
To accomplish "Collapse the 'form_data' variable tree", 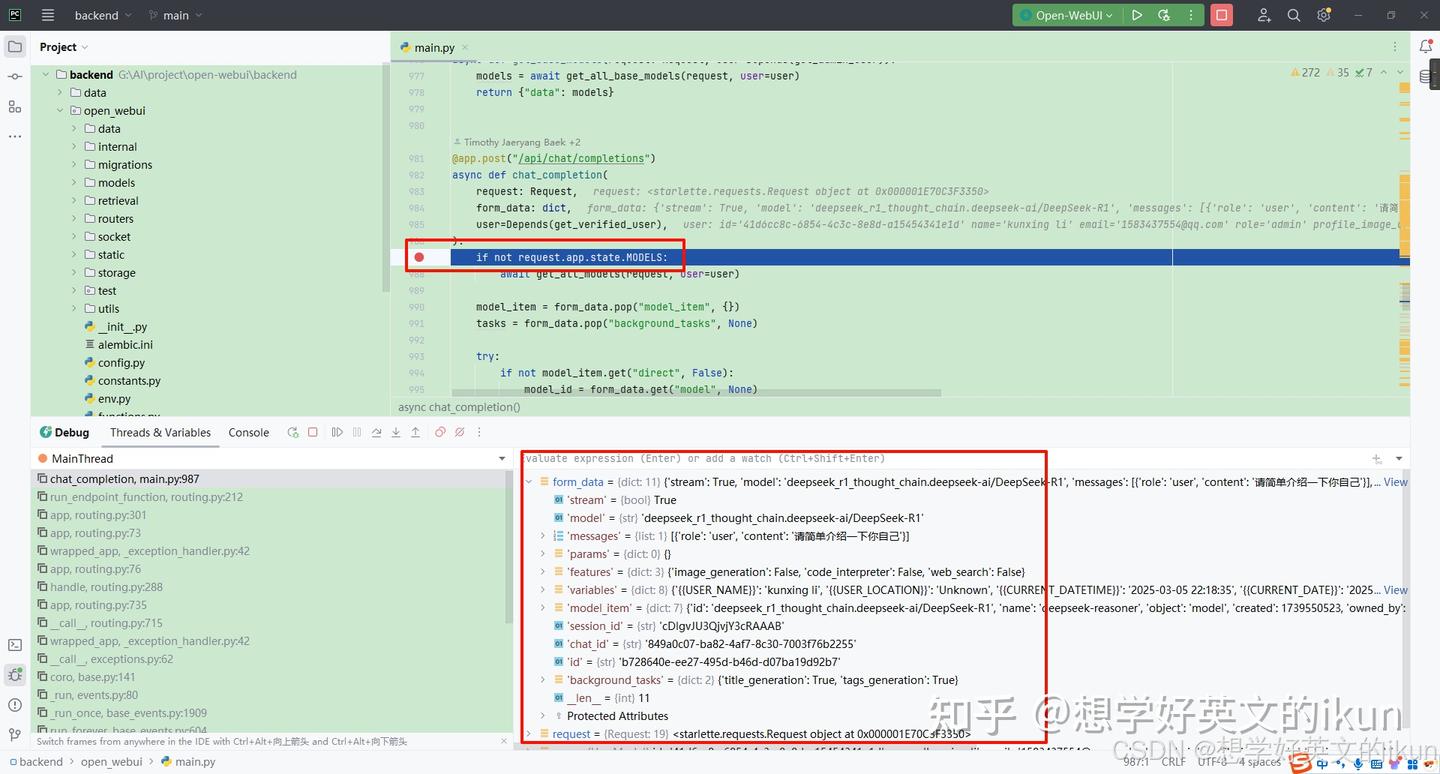I will pyautogui.click(x=529, y=481).
